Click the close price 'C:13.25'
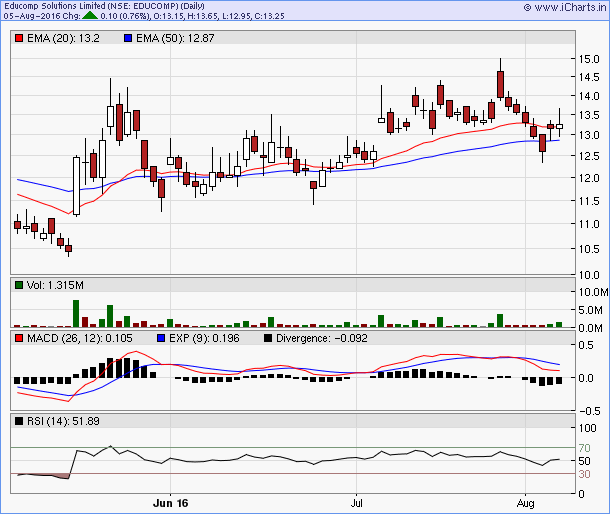The image size is (610, 514). [269, 16]
